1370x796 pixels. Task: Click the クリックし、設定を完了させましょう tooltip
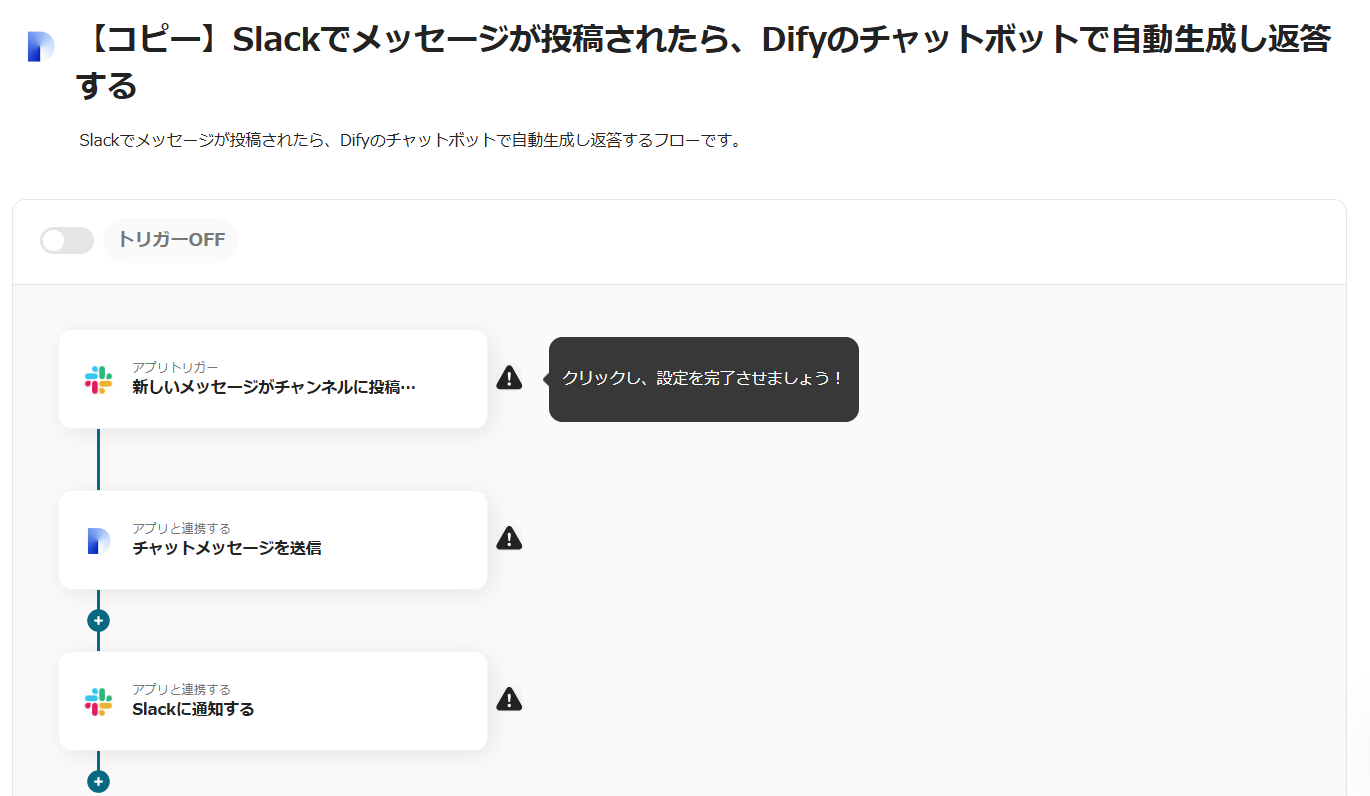[704, 379]
